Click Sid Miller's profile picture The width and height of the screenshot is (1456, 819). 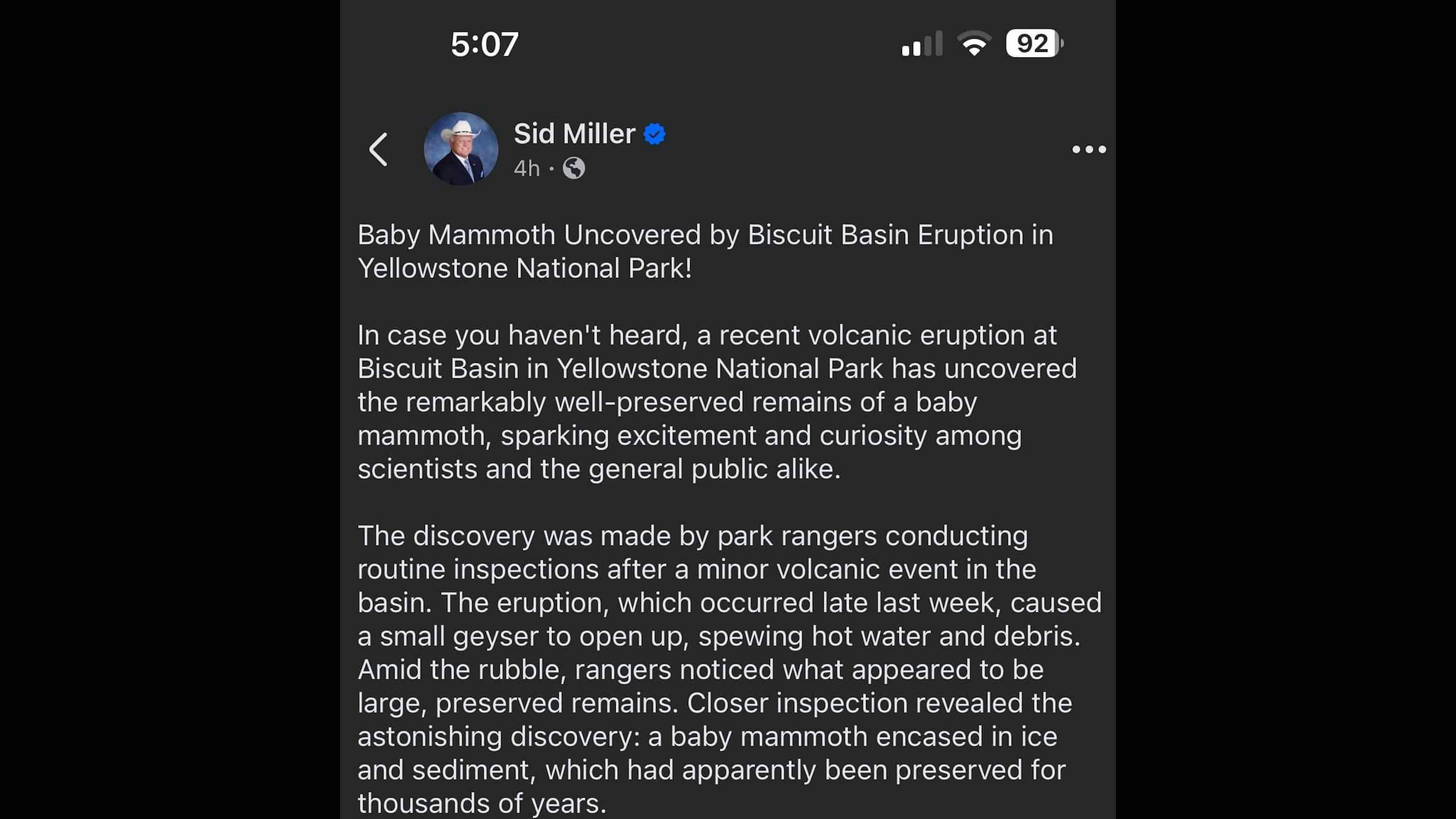[x=461, y=149]
